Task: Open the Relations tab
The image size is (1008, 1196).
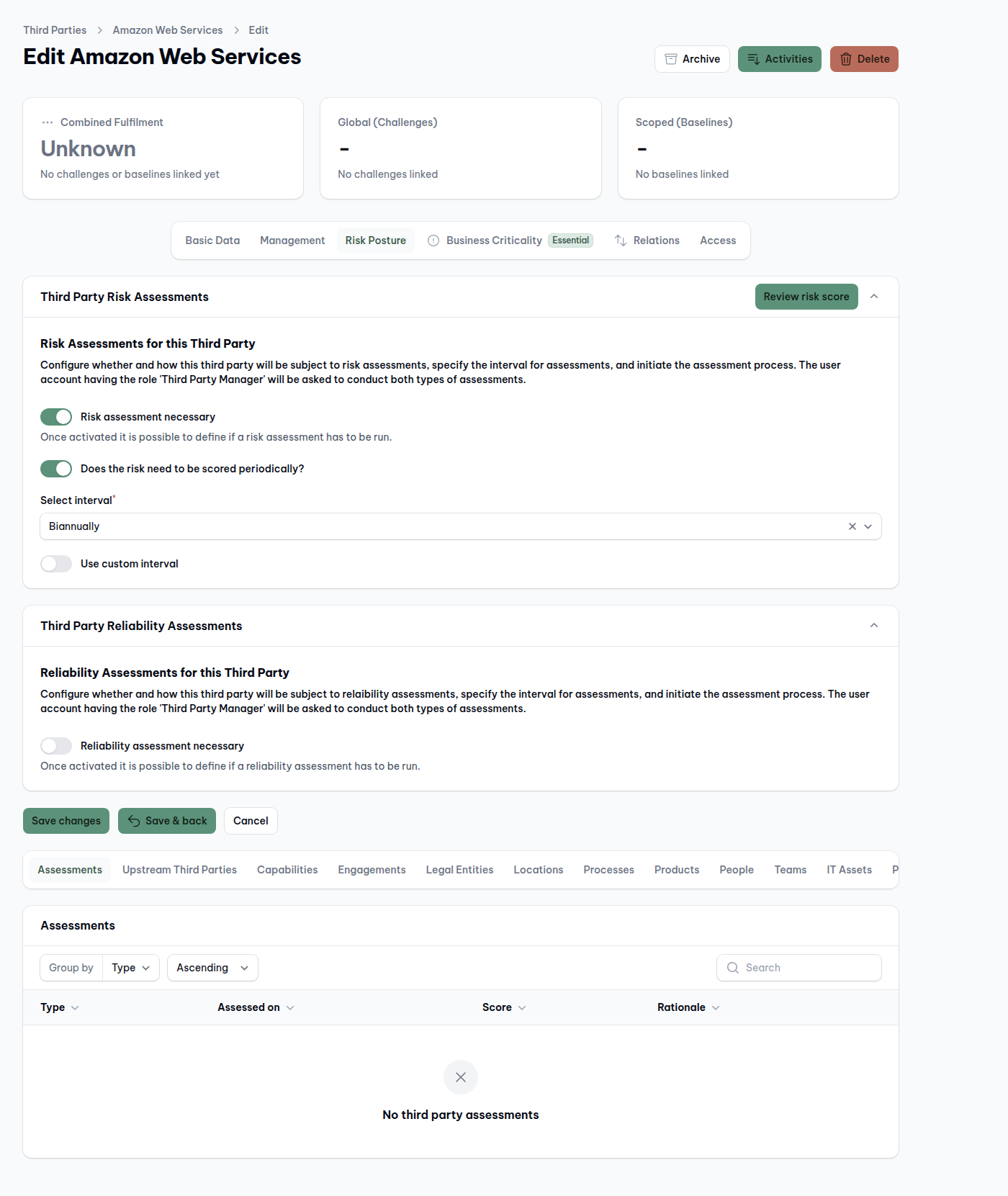Action: pos(647,240)
